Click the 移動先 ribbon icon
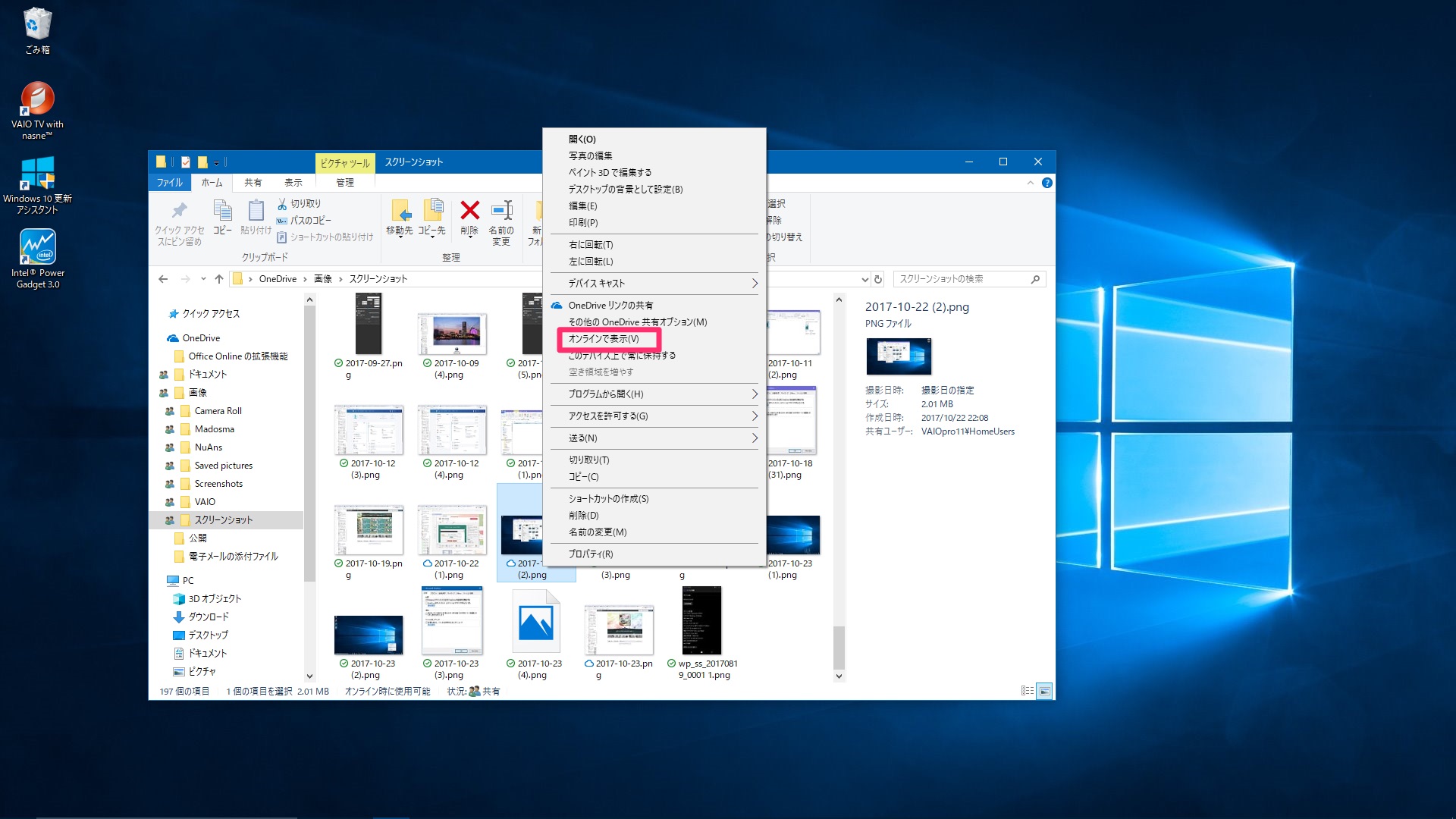This screenshot has width=1456, height=819. (x=400, y=218)
